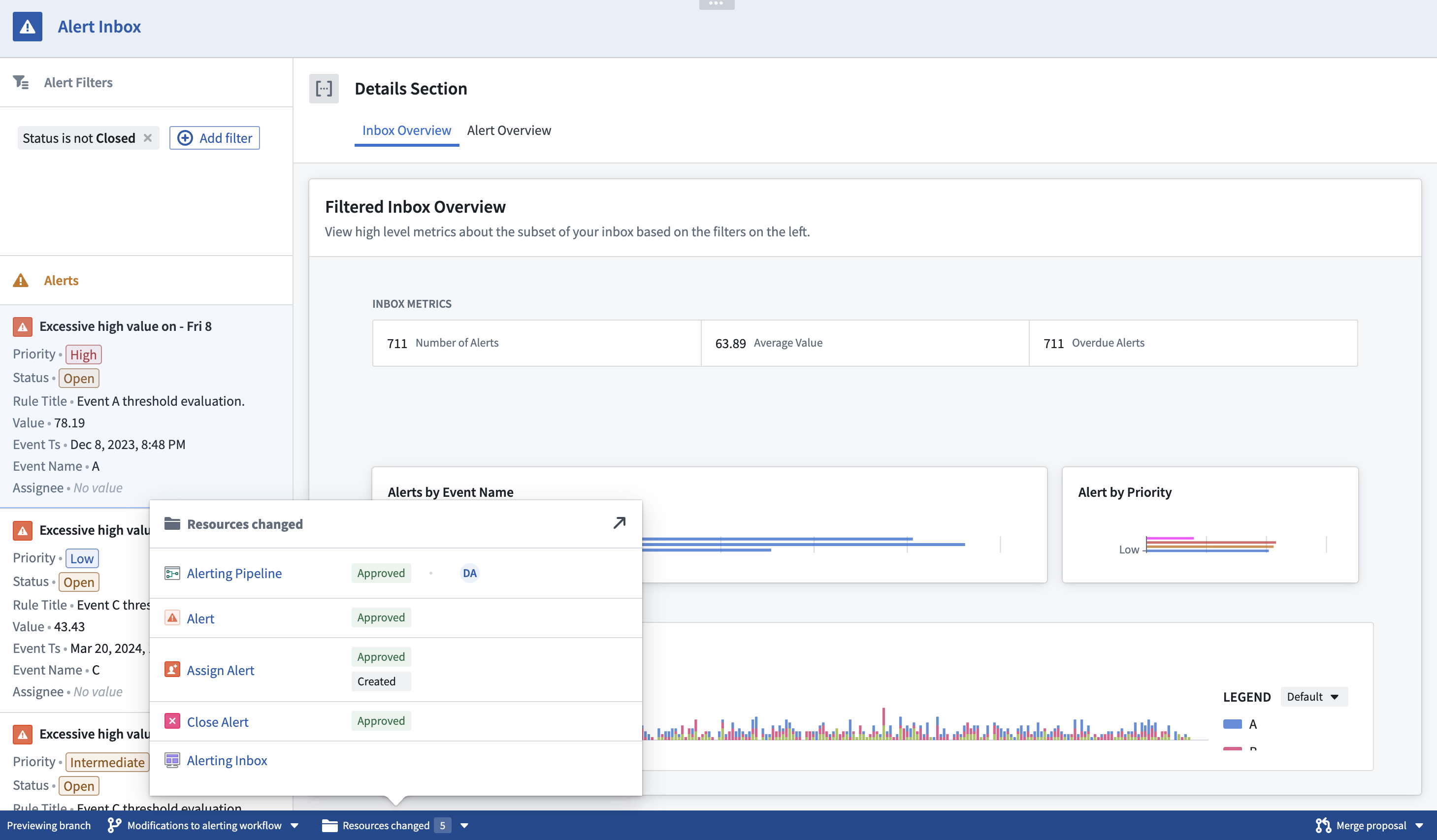This screenshot has height=840, width=1437.
Task: Click the Assign Alert action icon
Action: (x=172, y=670)
